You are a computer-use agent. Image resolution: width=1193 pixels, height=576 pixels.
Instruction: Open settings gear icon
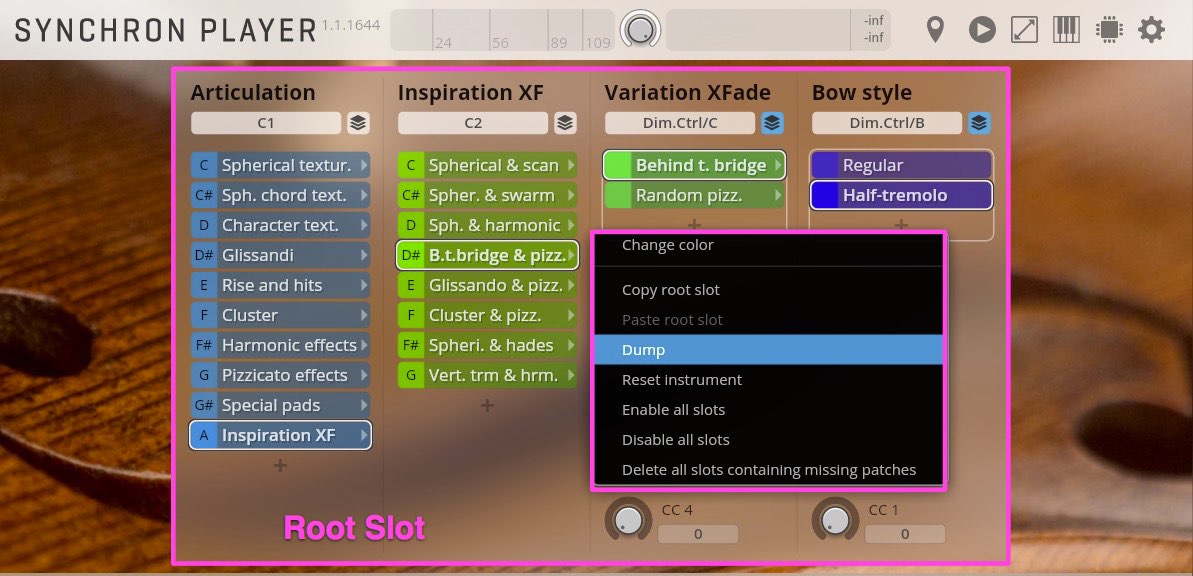(1151, 30)
